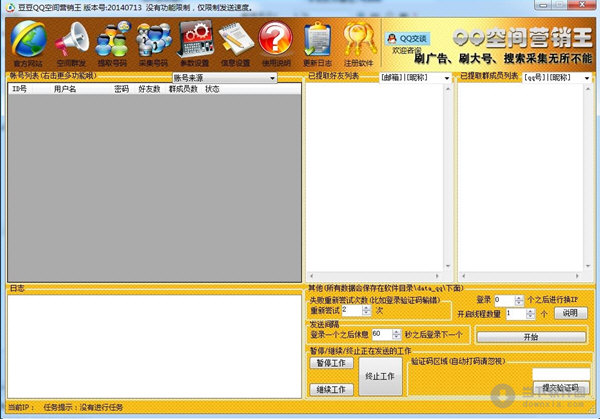Click the friends list scroll-left arrow
Viewport: 600px width, 419px height.
point(311,276)
